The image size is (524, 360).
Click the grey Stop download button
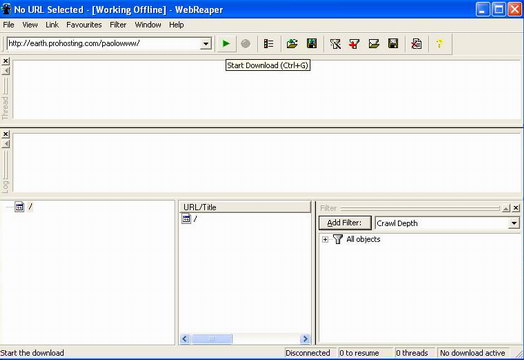pos(246,43)
